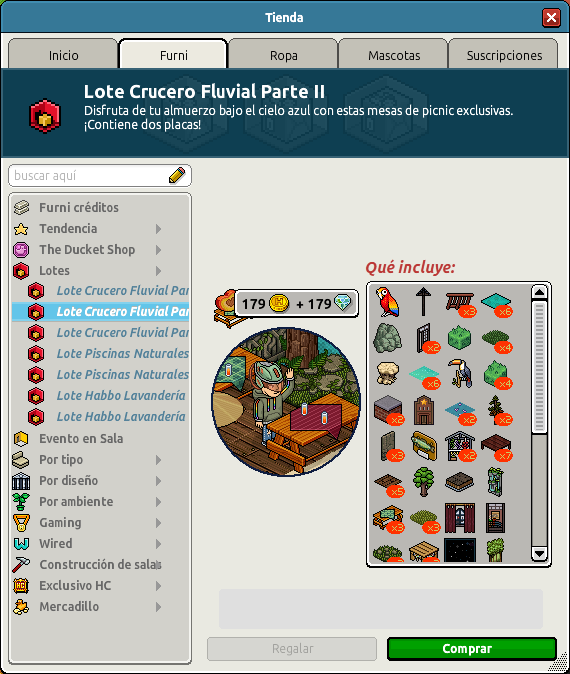Viewport: 570px width, 674px height.
Task: Click the pencil icon in search box
Action: [x=177, y=175]
